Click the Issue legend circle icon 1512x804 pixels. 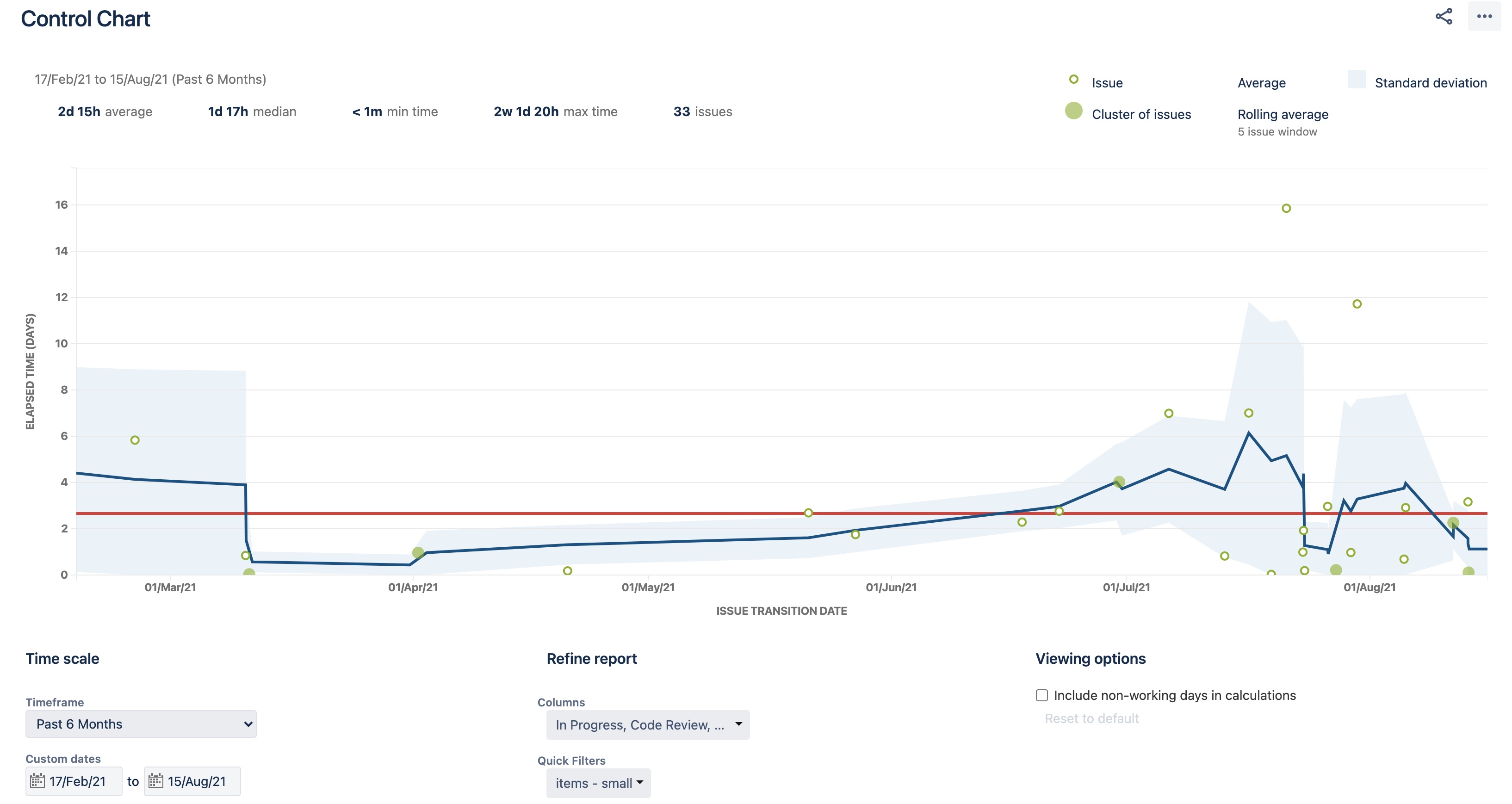1073,79
